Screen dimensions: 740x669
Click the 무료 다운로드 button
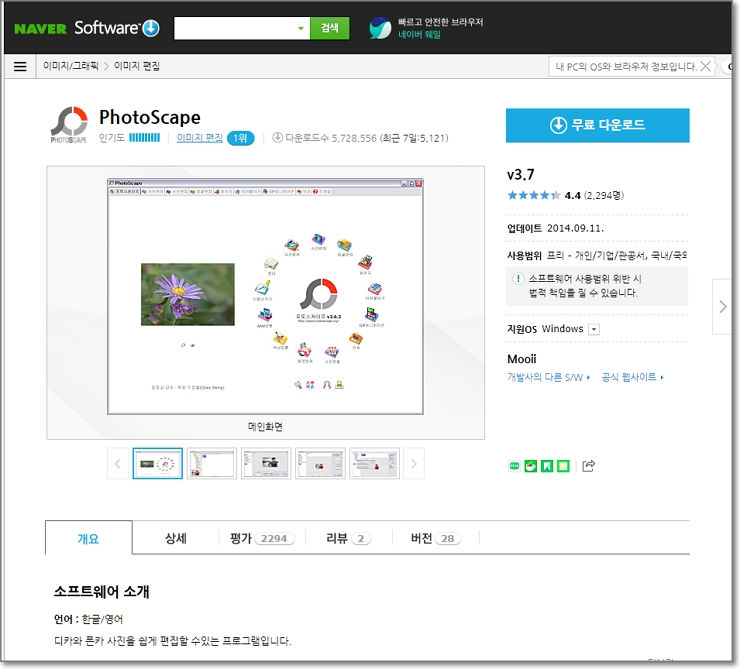[597, 125]
